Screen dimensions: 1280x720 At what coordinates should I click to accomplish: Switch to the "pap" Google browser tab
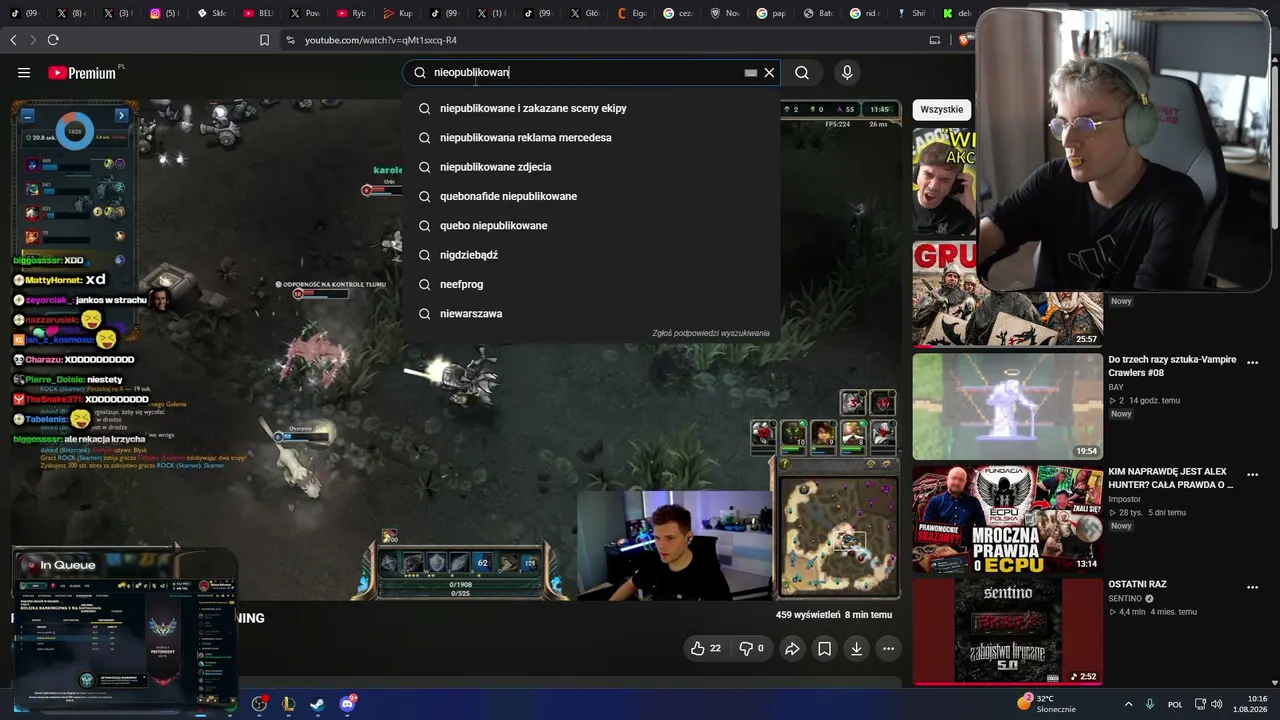tap(773, 13)
